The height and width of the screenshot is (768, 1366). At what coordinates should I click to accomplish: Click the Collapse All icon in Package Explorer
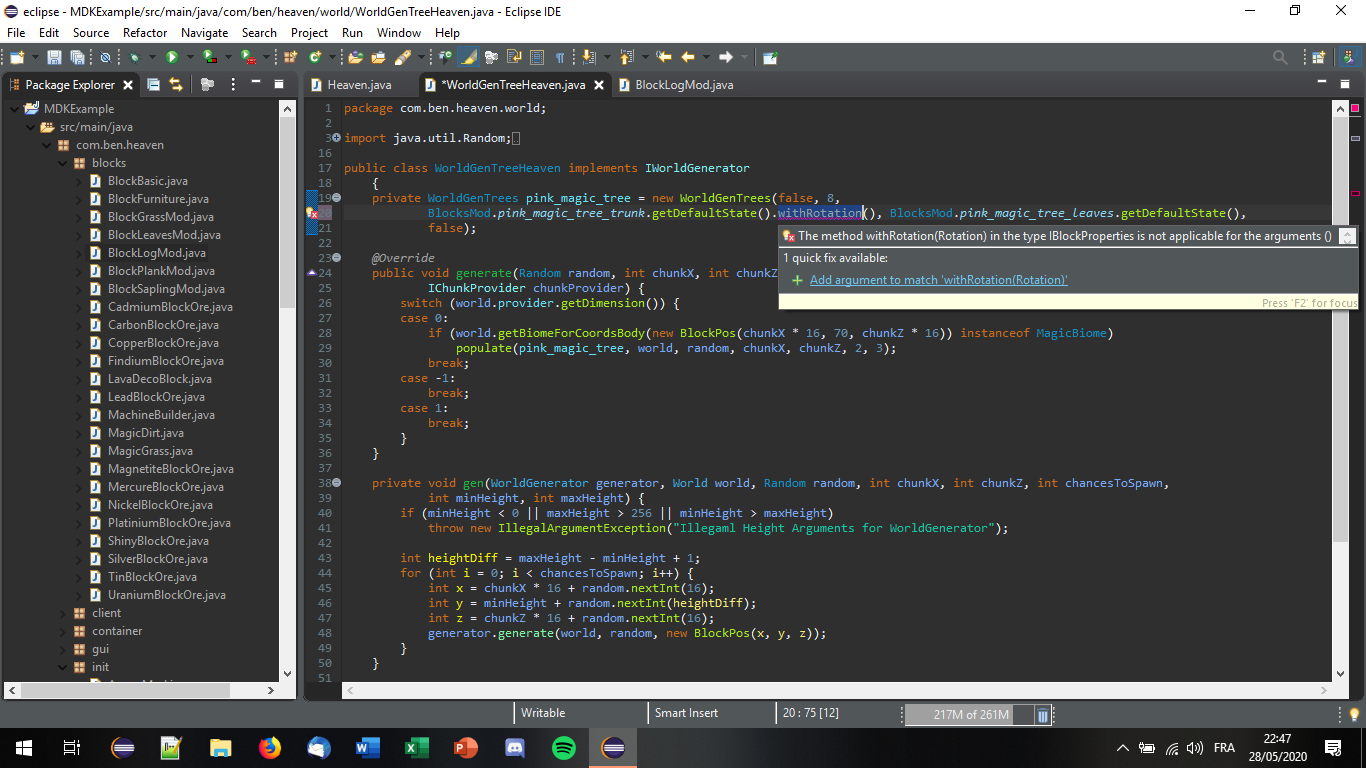[153, 85]
